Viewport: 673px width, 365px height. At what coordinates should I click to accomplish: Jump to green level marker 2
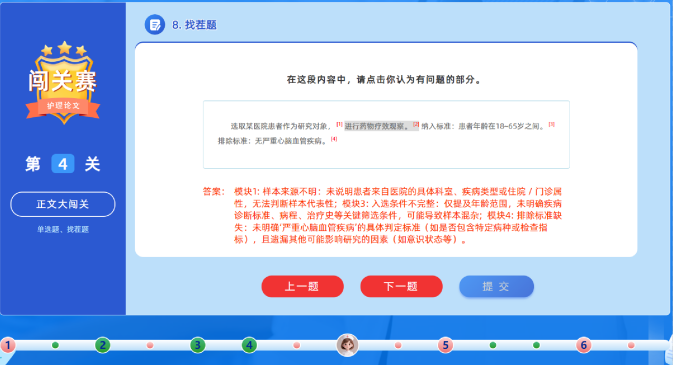[102, 345]
